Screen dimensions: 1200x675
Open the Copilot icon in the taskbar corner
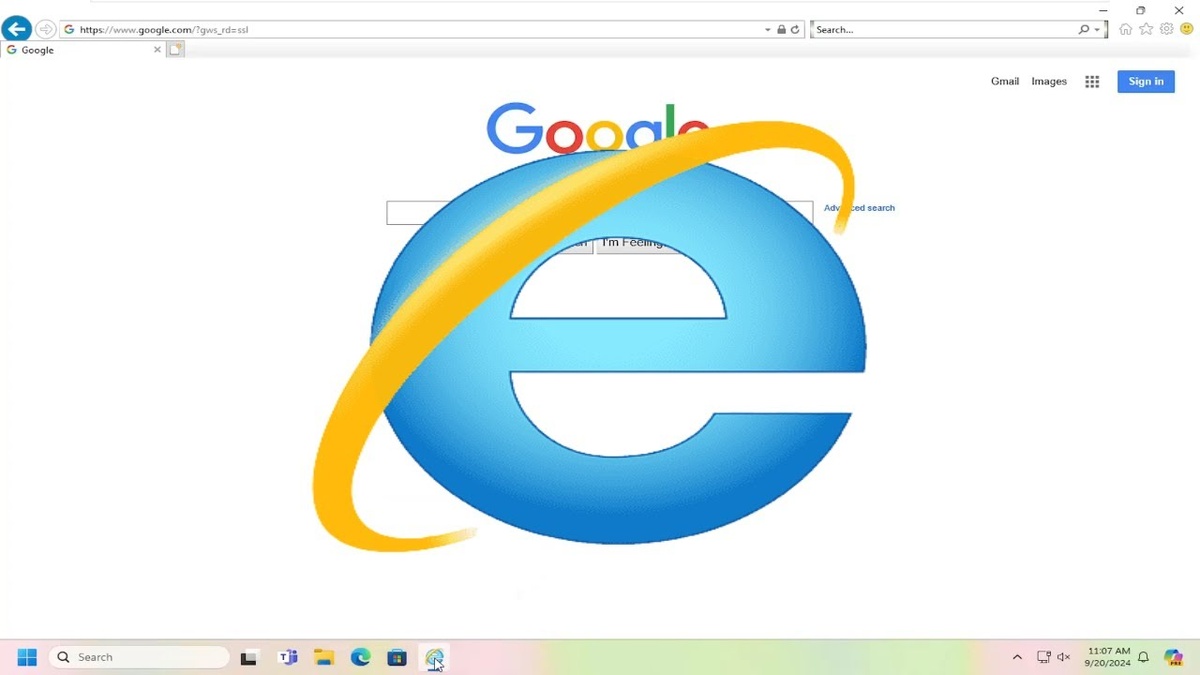pos(1173,657)
